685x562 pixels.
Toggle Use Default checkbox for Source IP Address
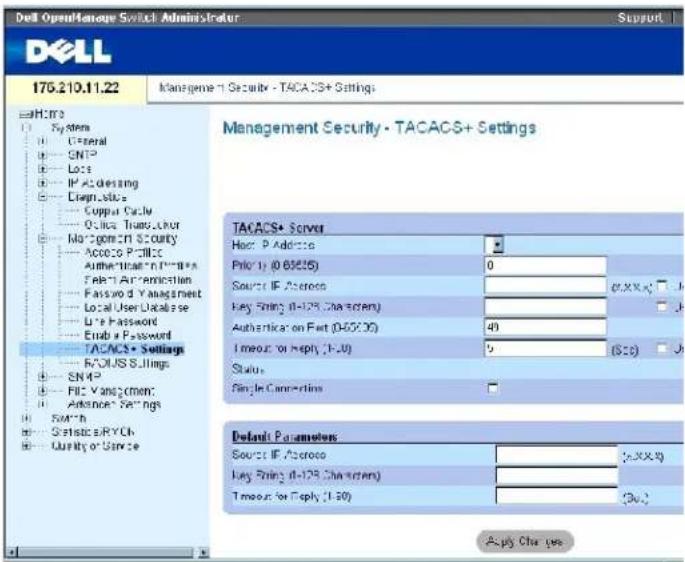662,286
